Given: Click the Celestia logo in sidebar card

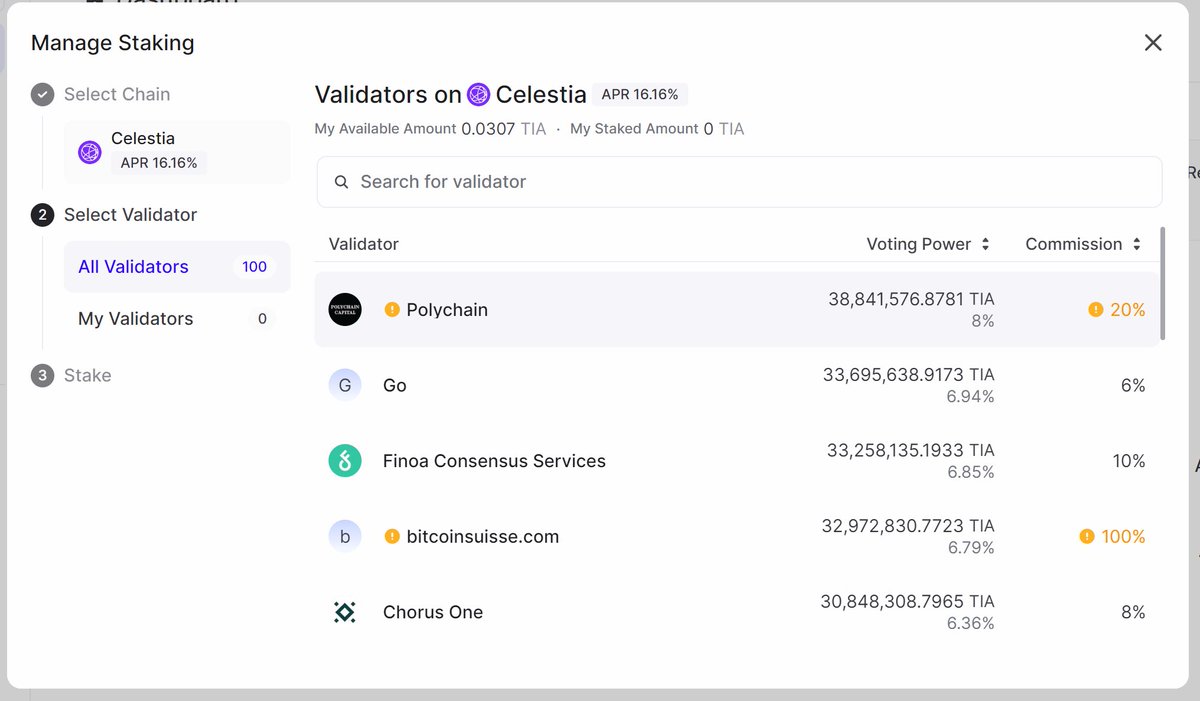Looking at the screenshot, I should pos(90,152).
